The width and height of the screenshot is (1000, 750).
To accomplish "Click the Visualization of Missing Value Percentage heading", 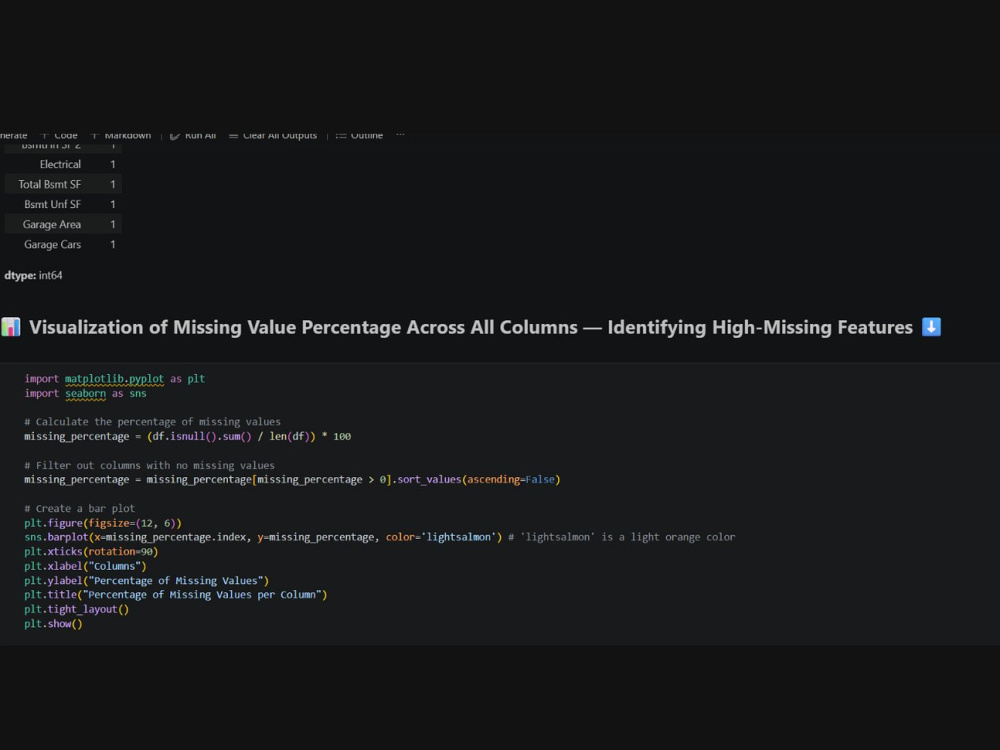I will click(x=471, y=327).
